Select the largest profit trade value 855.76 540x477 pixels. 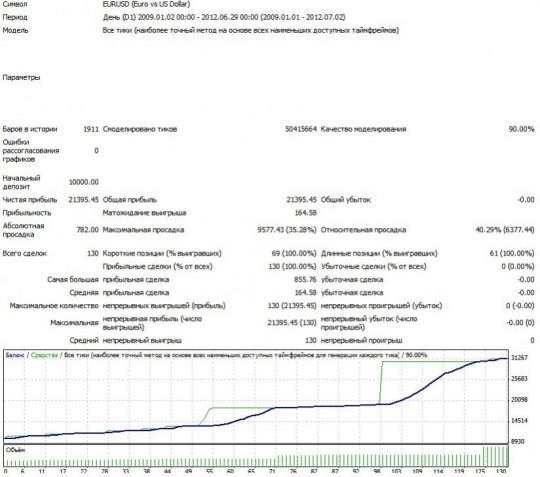coord(305,280)
